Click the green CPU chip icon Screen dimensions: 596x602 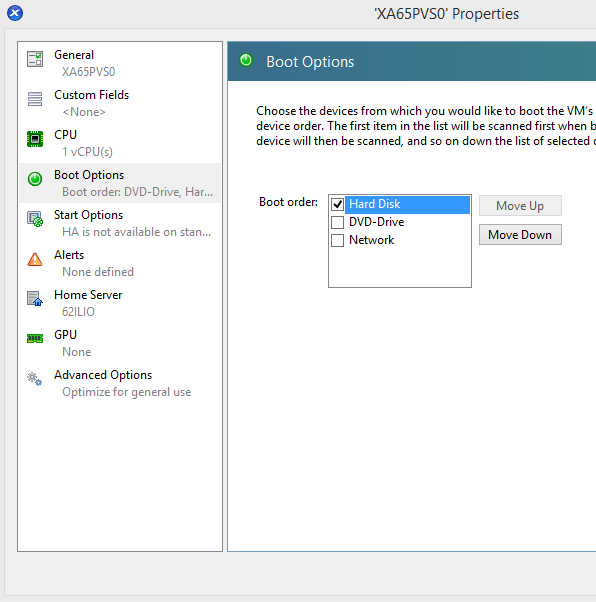35,139
